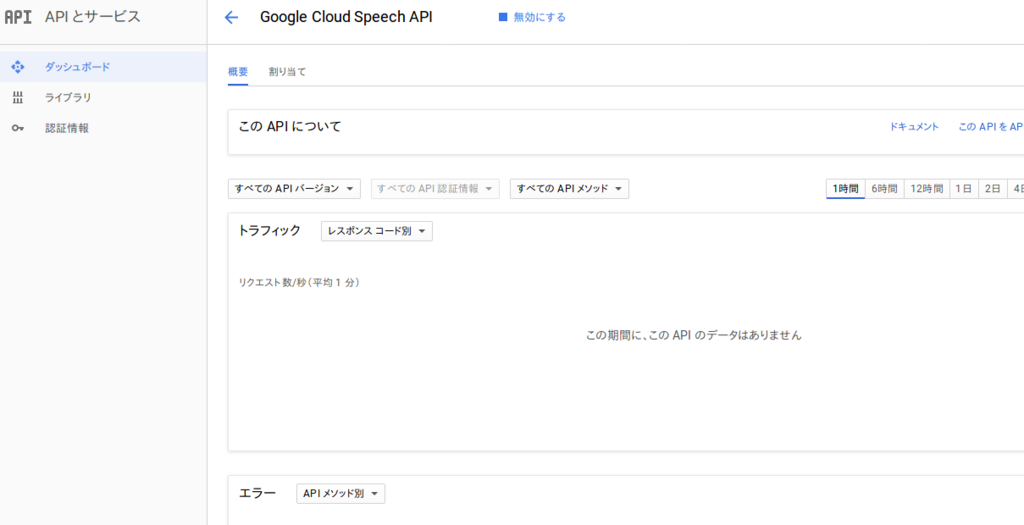Click the この API について heading

(x=290, y=127)
